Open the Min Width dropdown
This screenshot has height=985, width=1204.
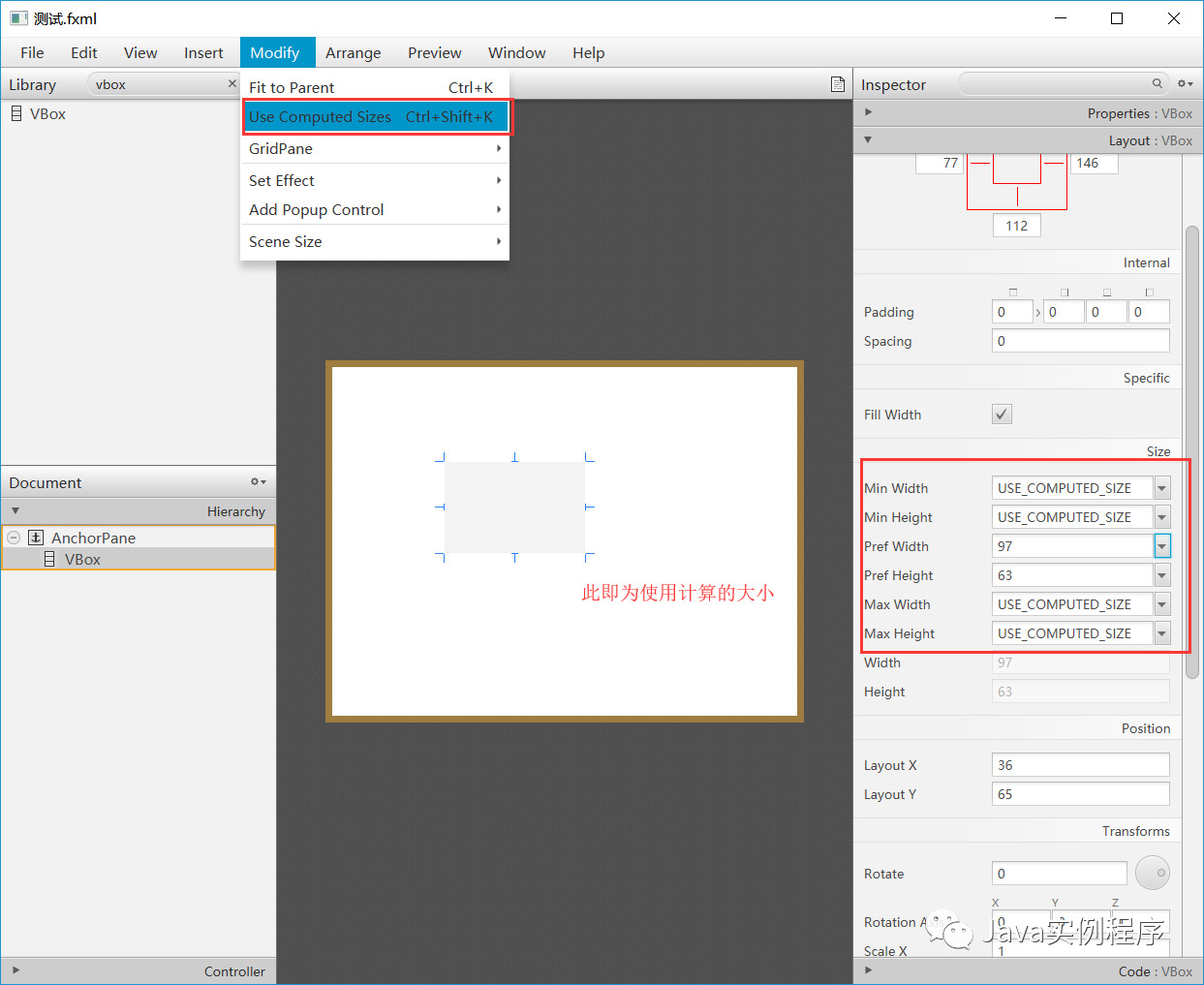(x=1161, y=487)
